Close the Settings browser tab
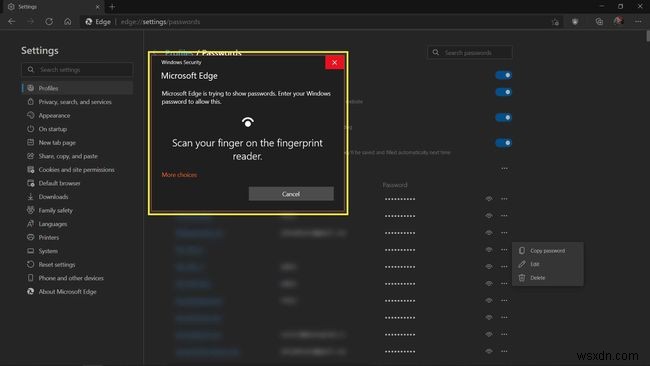This screenshot has height=366, width=650. pyautogui.click(x=98, y=7)
